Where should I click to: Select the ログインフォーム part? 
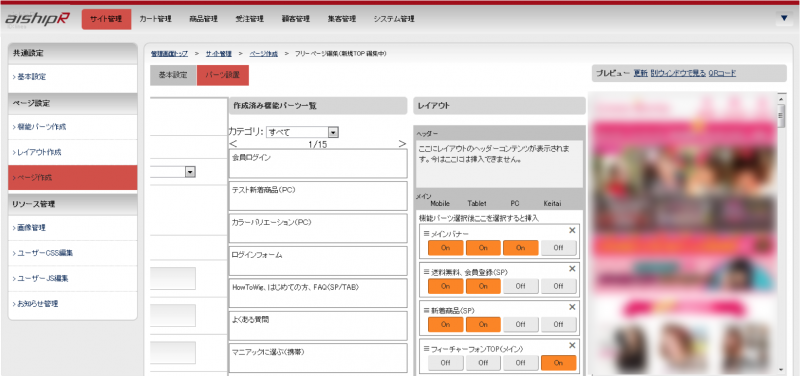(x=318, y=261)
